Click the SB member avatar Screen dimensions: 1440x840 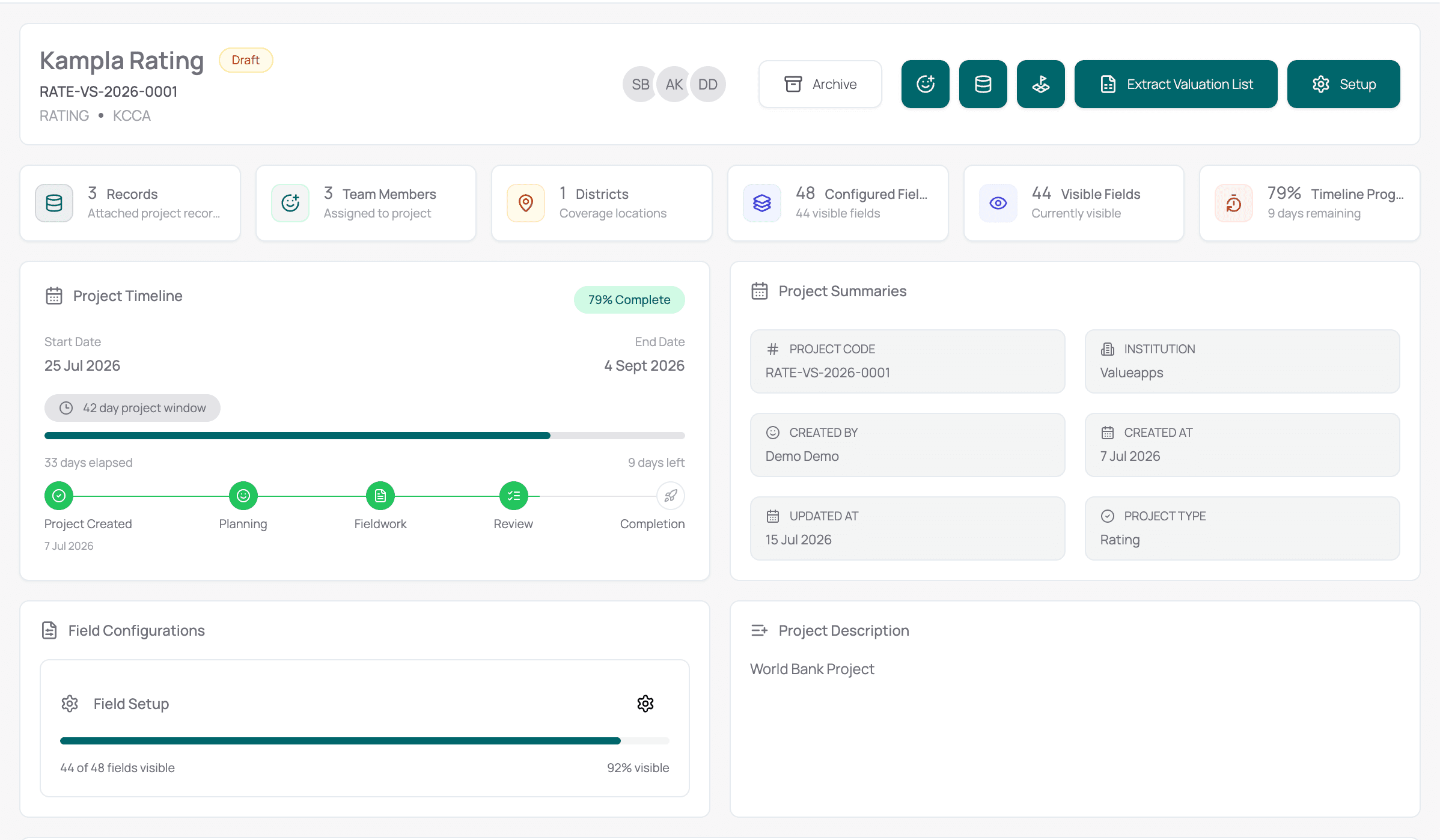pyautogui.click(x=640, y=84)
